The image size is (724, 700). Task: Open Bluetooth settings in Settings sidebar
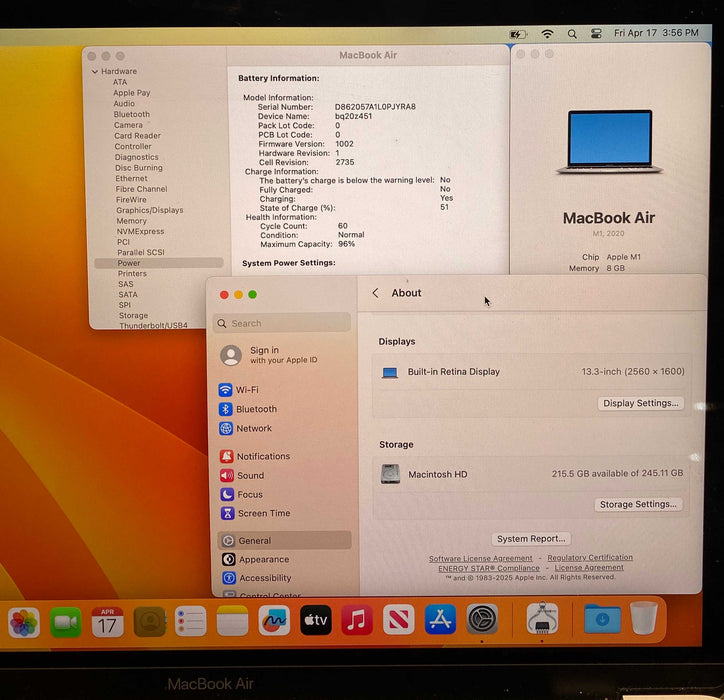pyautogui.click(x=256, y=409)
